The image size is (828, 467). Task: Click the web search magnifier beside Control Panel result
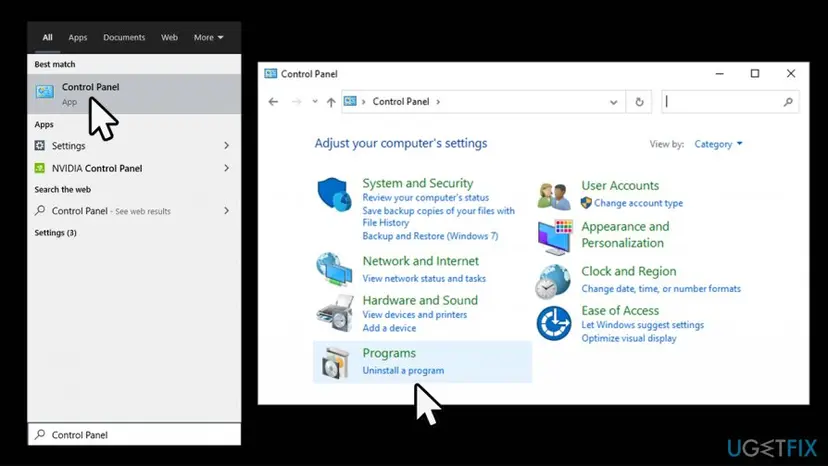[x=40, y=210]
